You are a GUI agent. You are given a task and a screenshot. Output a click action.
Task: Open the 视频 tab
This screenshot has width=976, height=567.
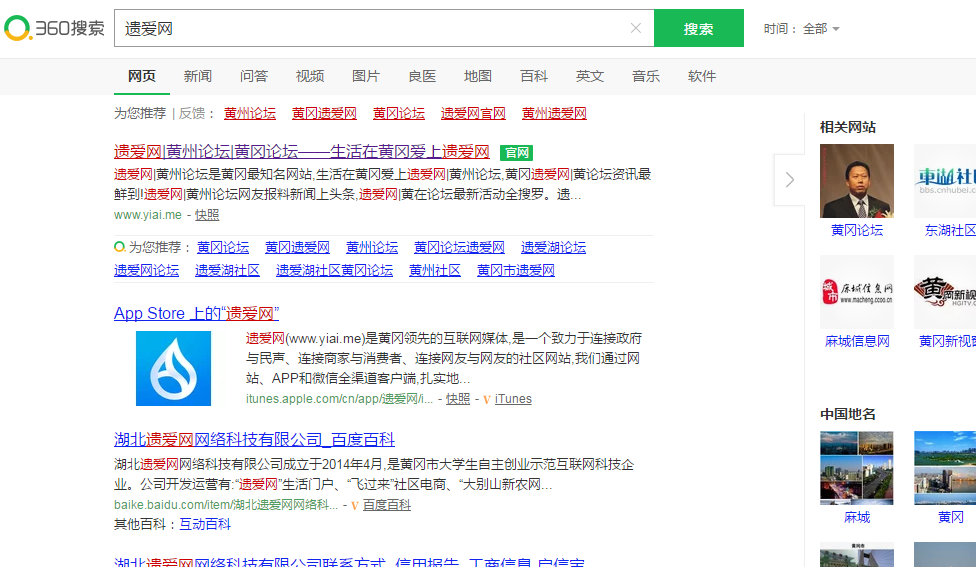point(309,77)
